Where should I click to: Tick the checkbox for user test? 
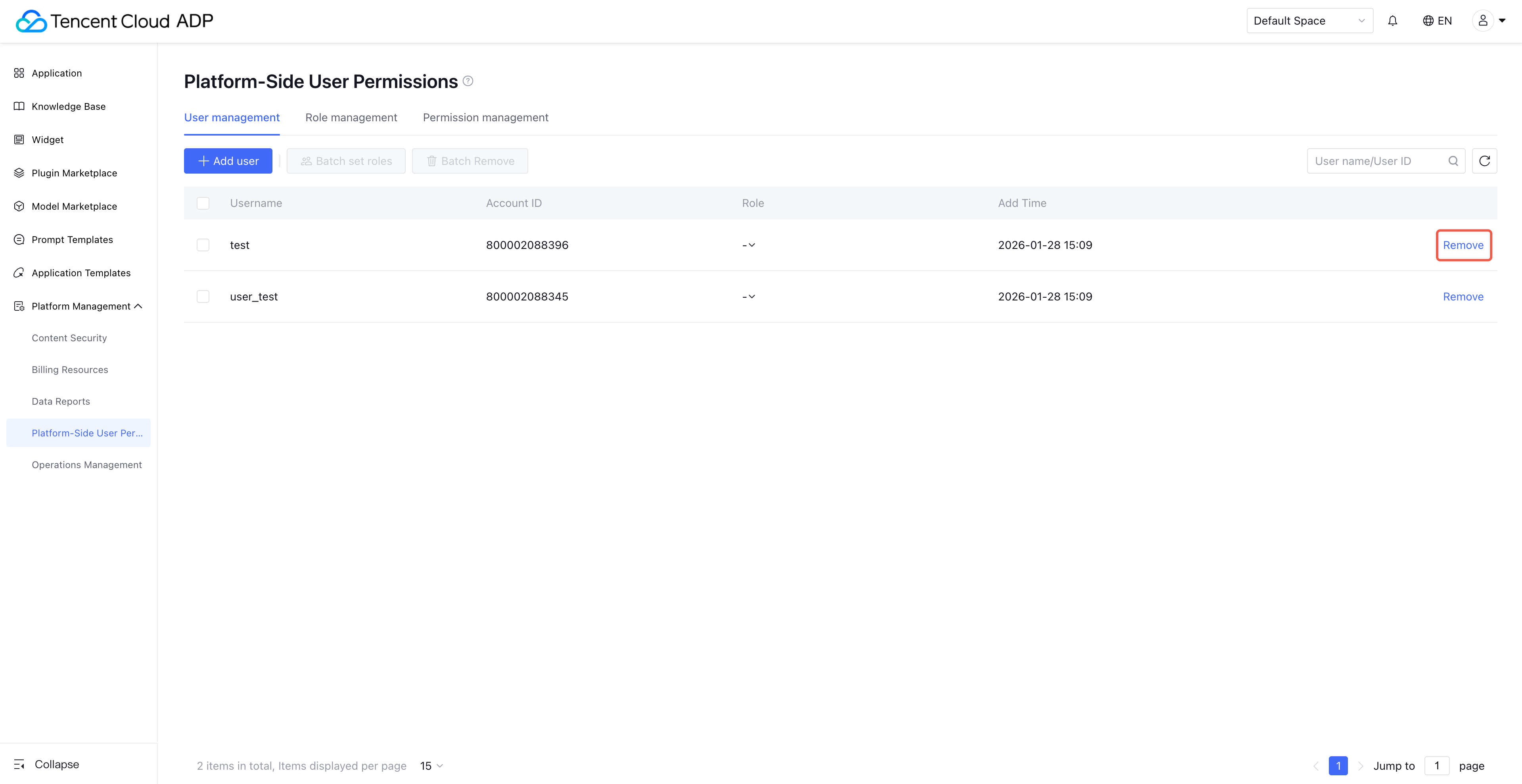203,245
